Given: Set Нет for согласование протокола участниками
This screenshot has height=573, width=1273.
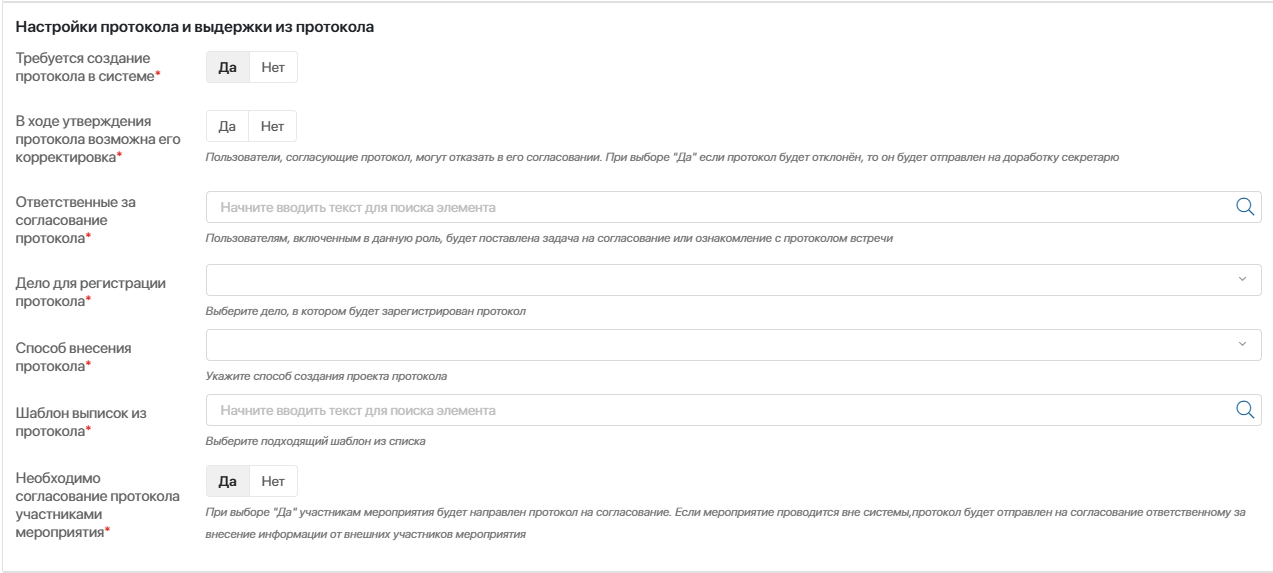Looking at the screenshot, I should click(x=273, y=481).
